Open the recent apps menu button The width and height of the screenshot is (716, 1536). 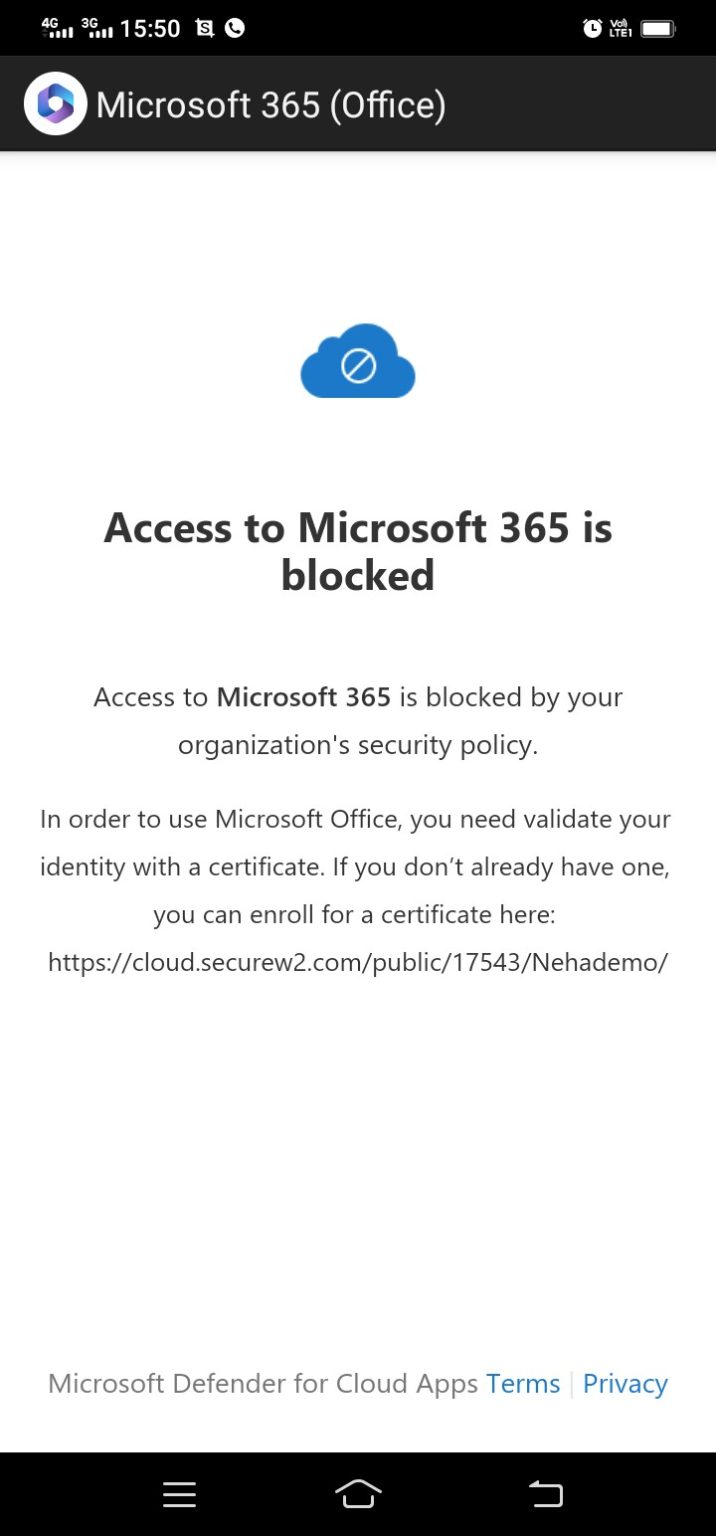click(x=180, y=1494)
